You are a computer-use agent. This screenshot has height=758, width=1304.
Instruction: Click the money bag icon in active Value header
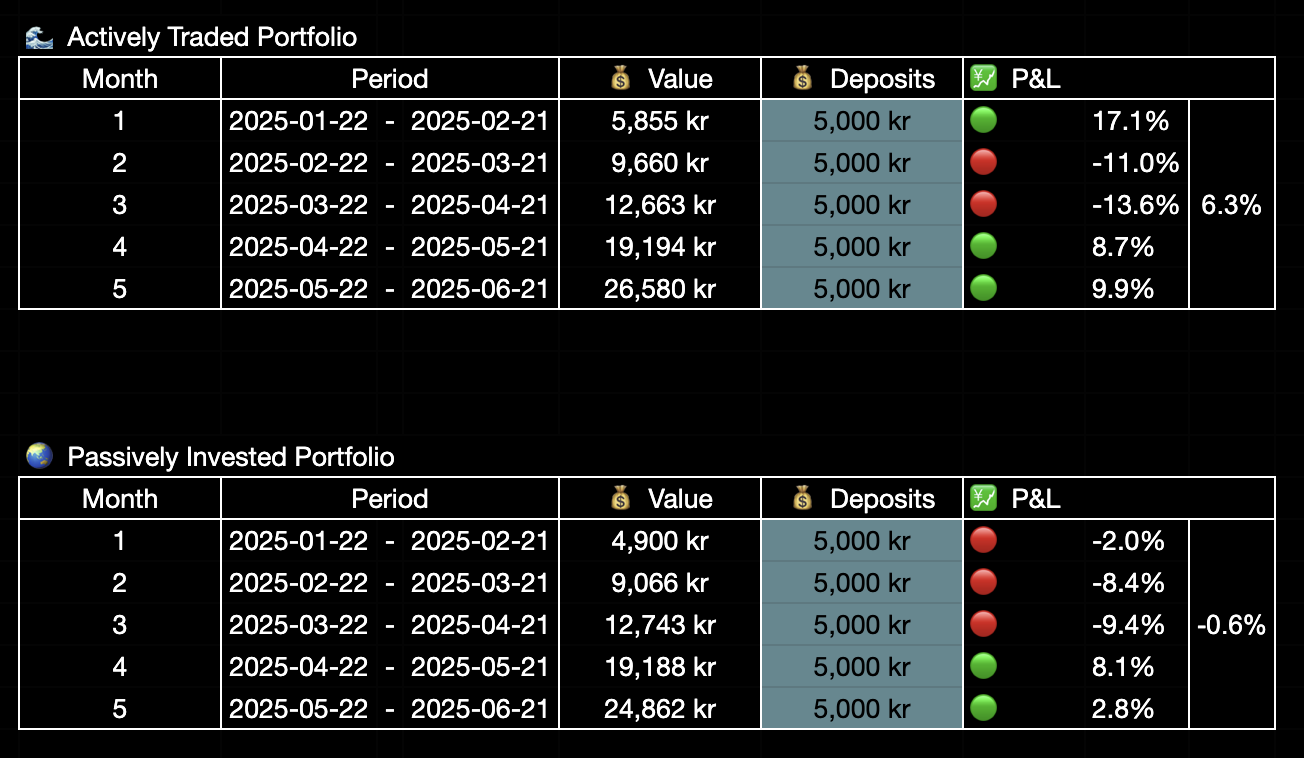pyautogui.click(x=621, y=78)
